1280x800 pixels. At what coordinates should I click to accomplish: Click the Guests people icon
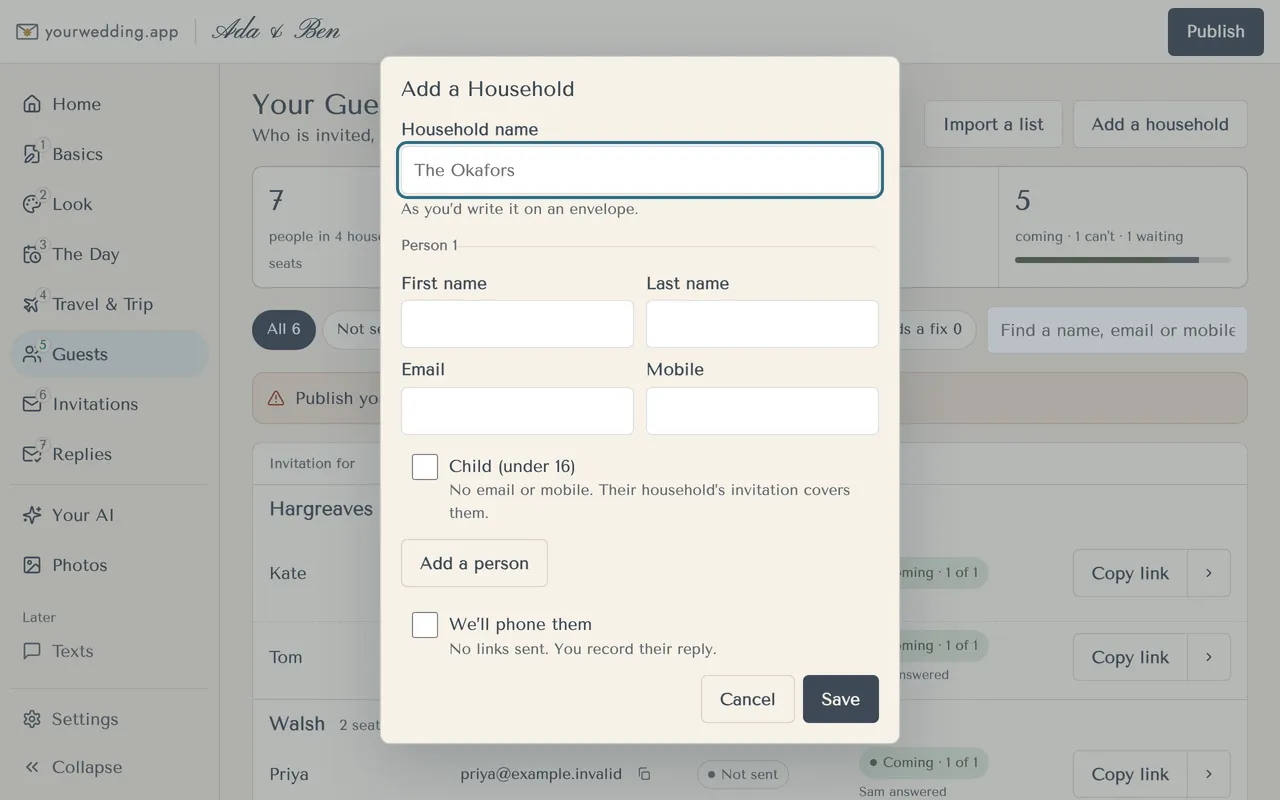32,354
